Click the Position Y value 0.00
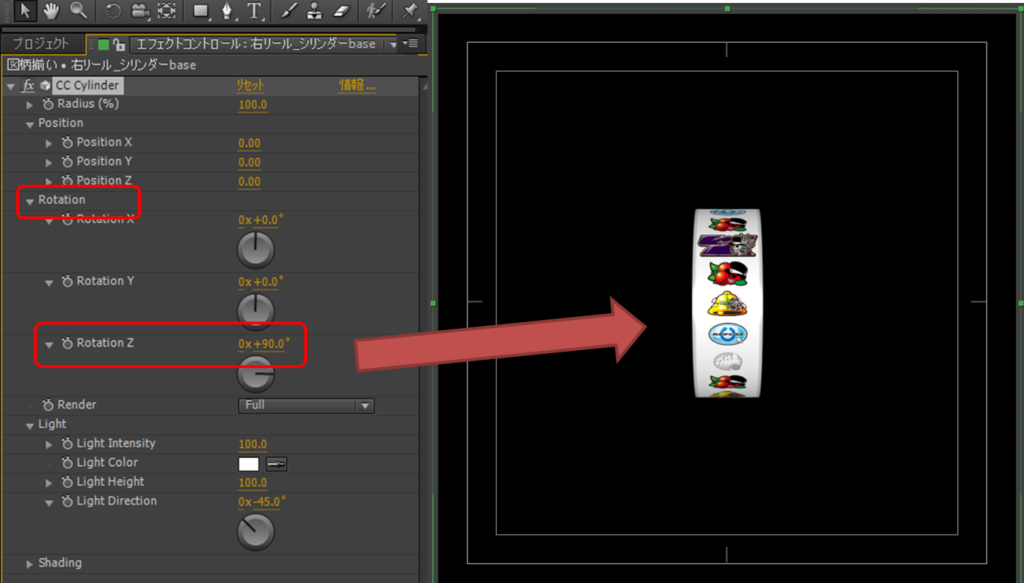Image resolution: width=1024 pixels, height=583 pixels. coord(249,162)
